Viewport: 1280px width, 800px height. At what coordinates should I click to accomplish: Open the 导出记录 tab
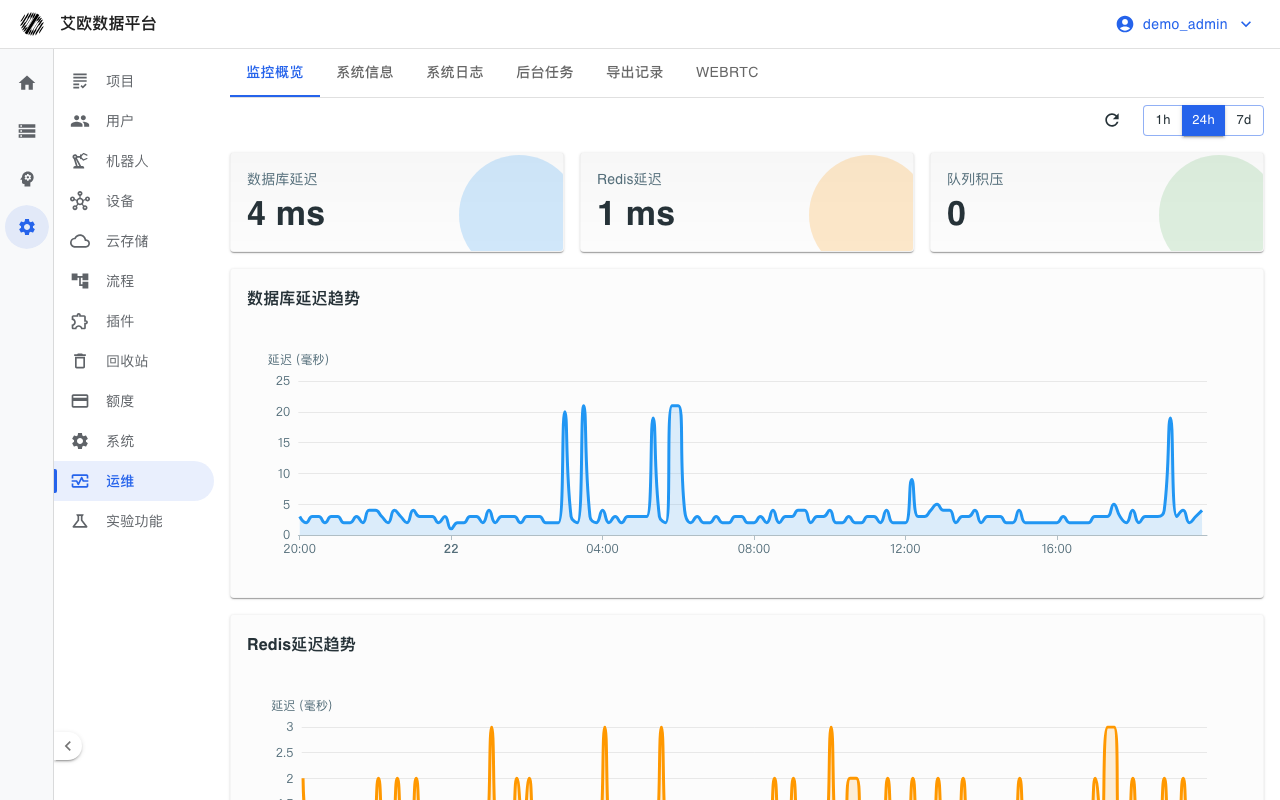click(635, 72)
